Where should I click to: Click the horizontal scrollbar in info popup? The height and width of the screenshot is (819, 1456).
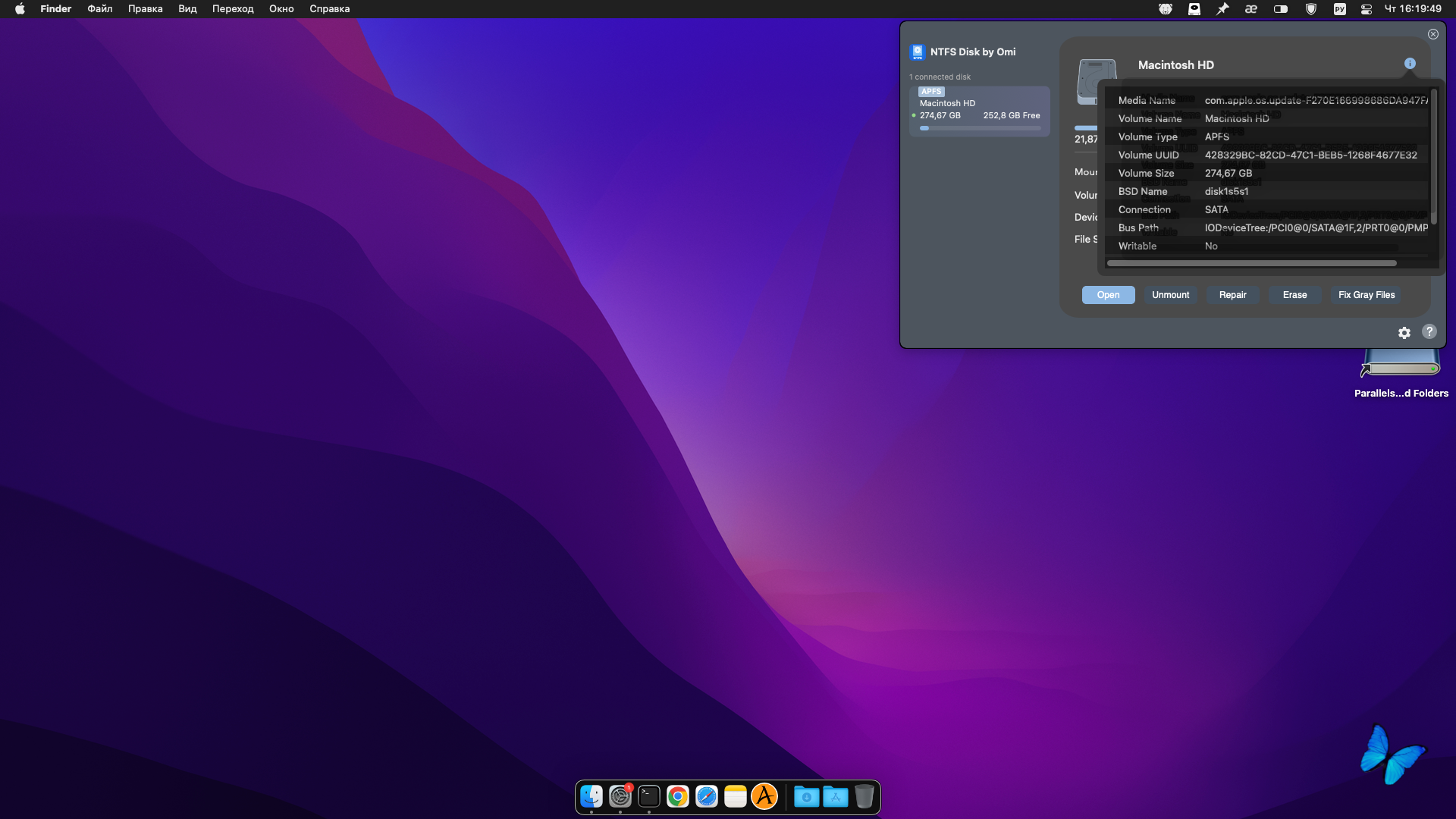(1251, 263)
